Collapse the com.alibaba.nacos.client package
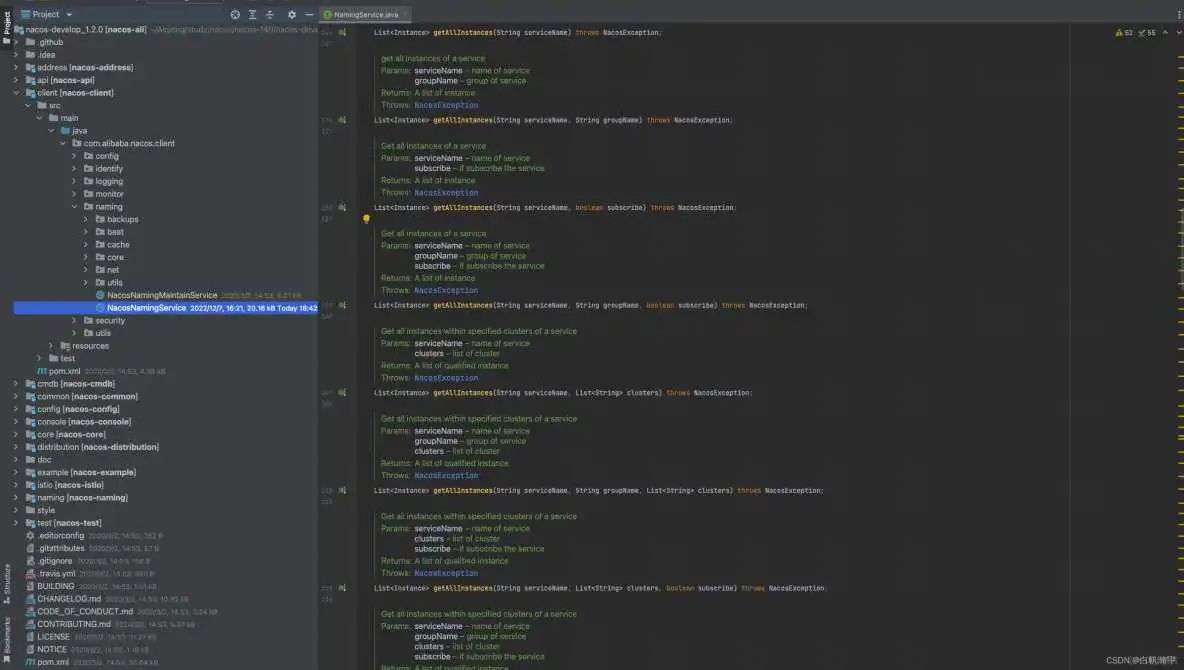The image size is (1184, 670). tap(63, 144)
